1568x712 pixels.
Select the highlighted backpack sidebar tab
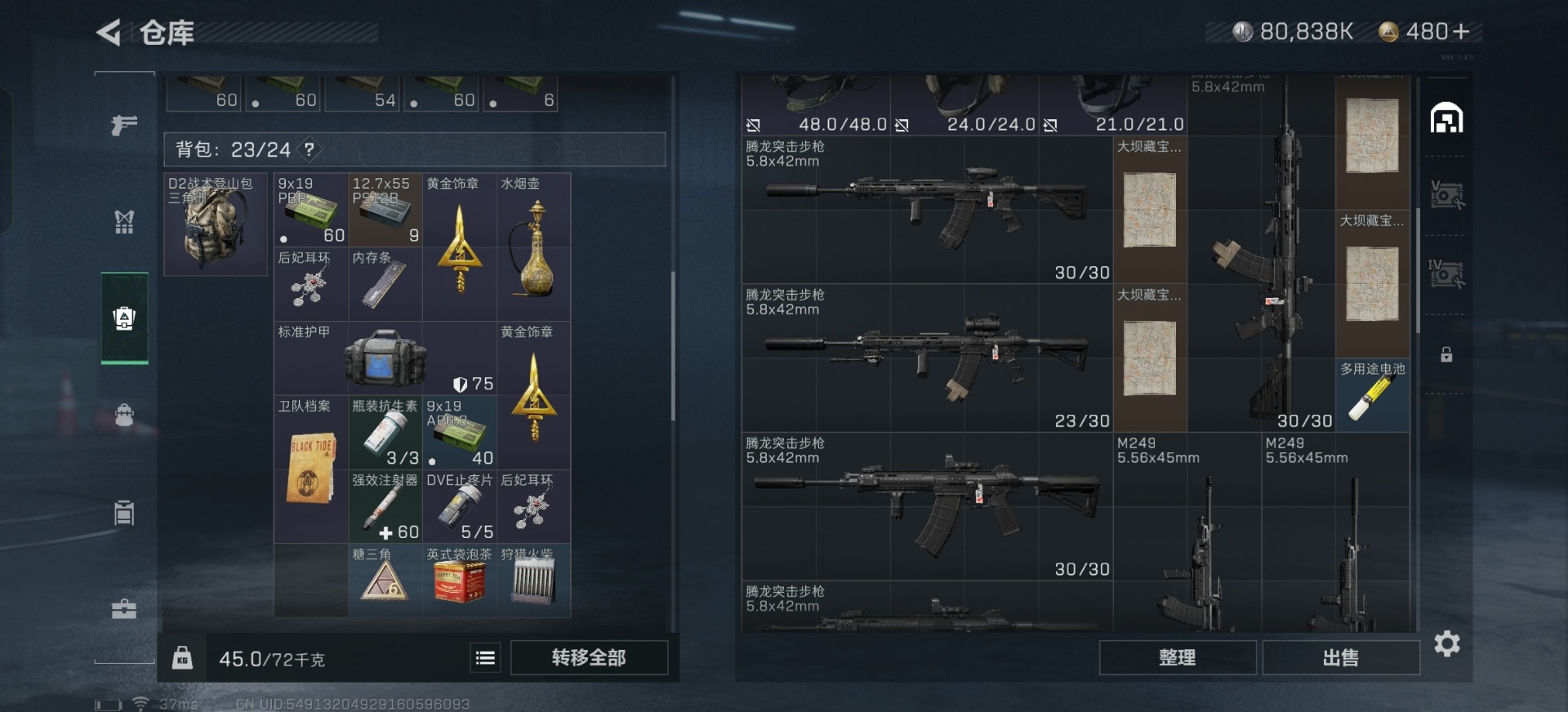click(x=124, y=318)
